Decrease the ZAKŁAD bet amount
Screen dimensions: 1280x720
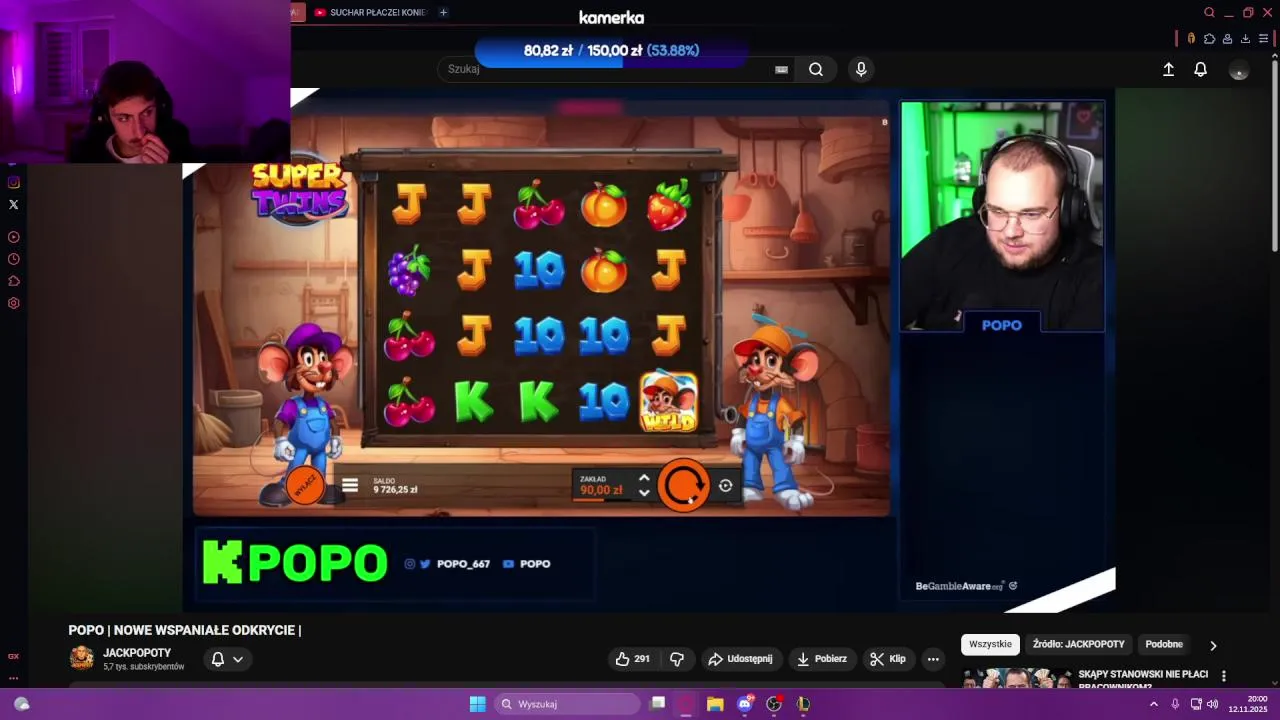(x=644, y=493)
